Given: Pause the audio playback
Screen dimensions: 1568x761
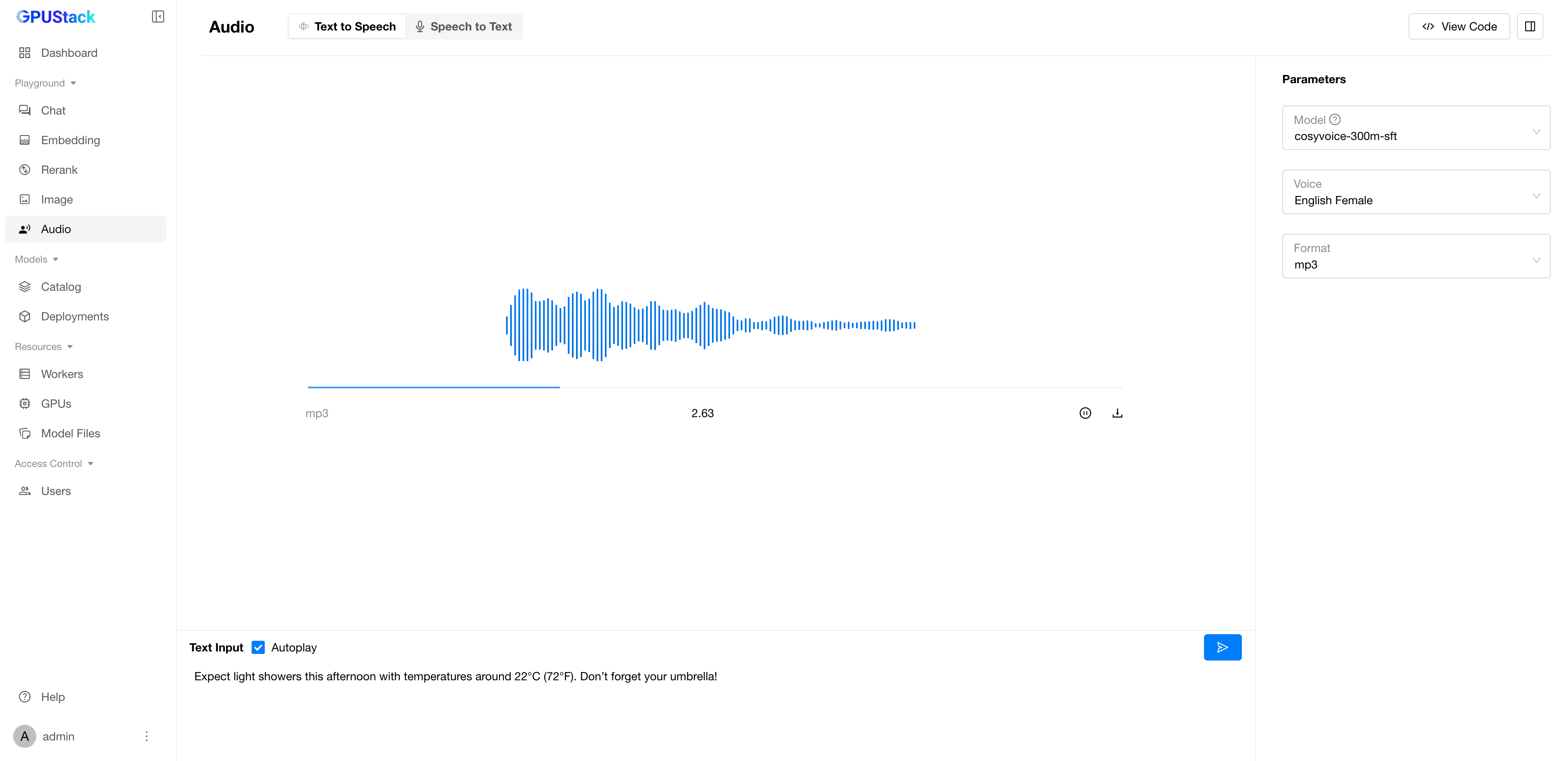Looking at the screenshot, I should click(x=1085, y=413).
